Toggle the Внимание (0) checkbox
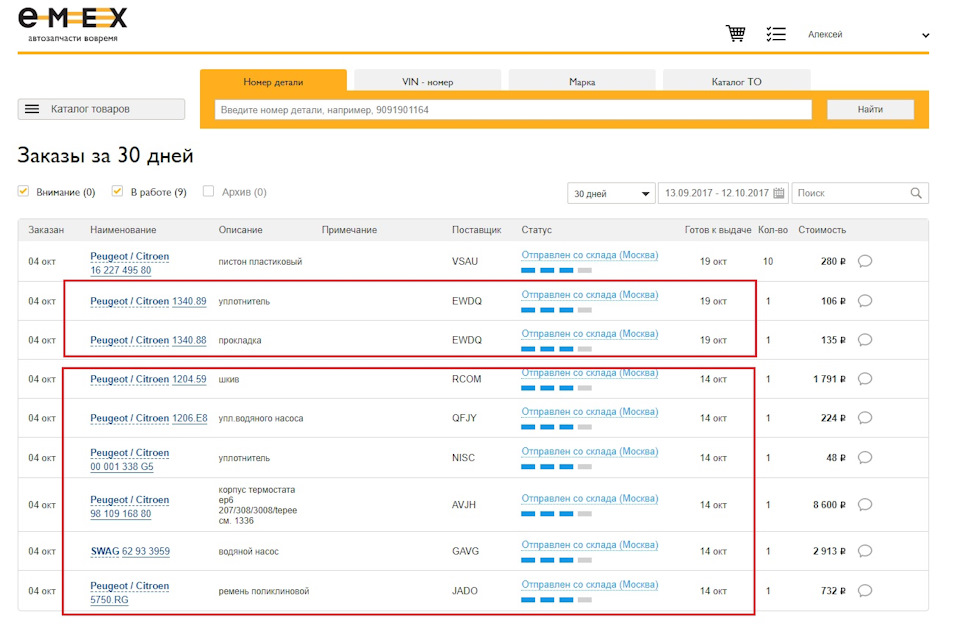This screenshot has height=637, width=960. 24,192
